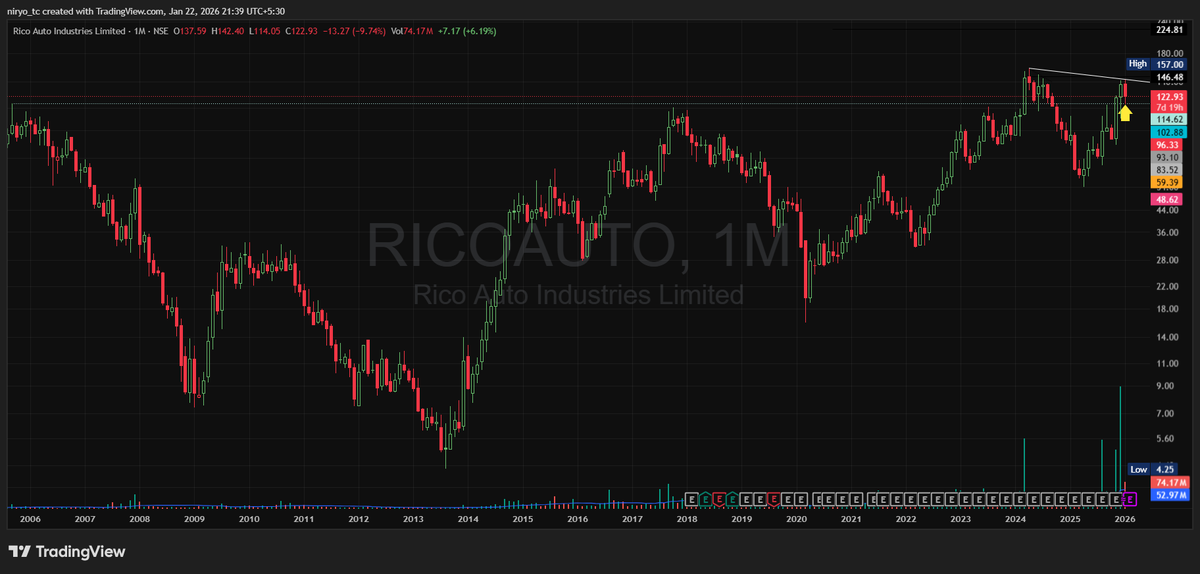The width and height of the screenshot is (1200, 574).
Task: Click the 224.81 price label on the price axis
Action: (1170, 31)
